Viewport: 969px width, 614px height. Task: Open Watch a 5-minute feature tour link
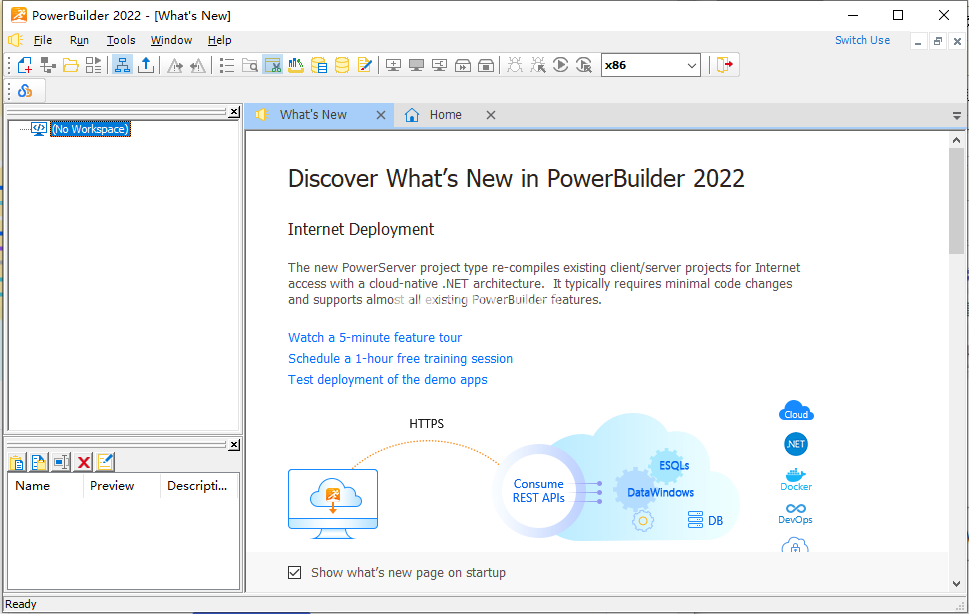tap(374, 338)
